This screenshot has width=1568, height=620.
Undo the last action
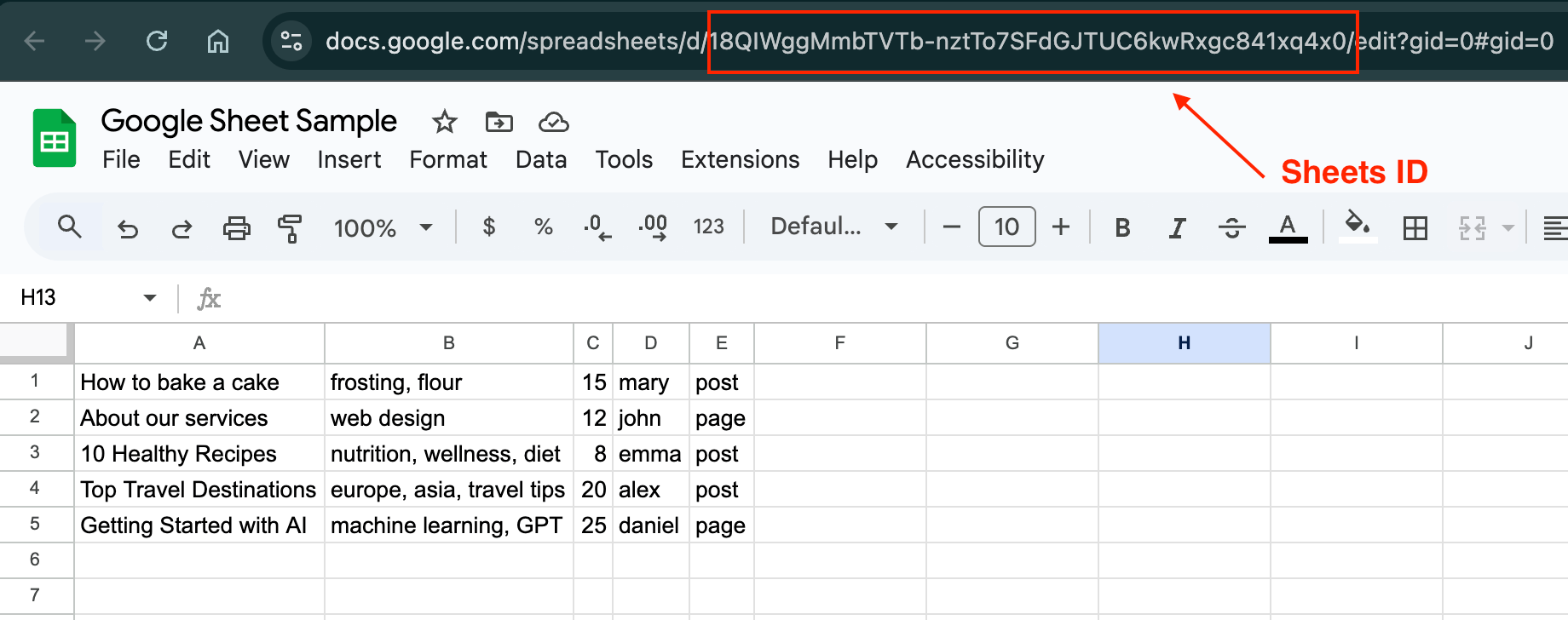pos(128,227)
